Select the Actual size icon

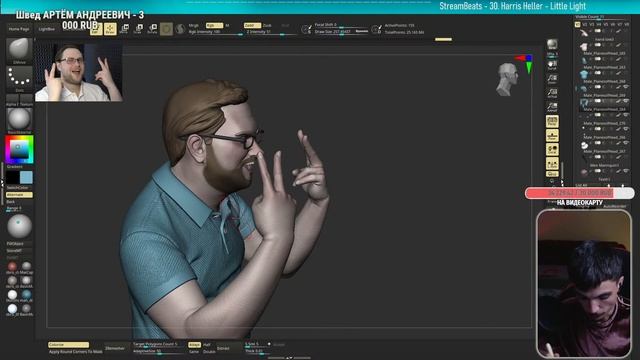click(552, 93)
